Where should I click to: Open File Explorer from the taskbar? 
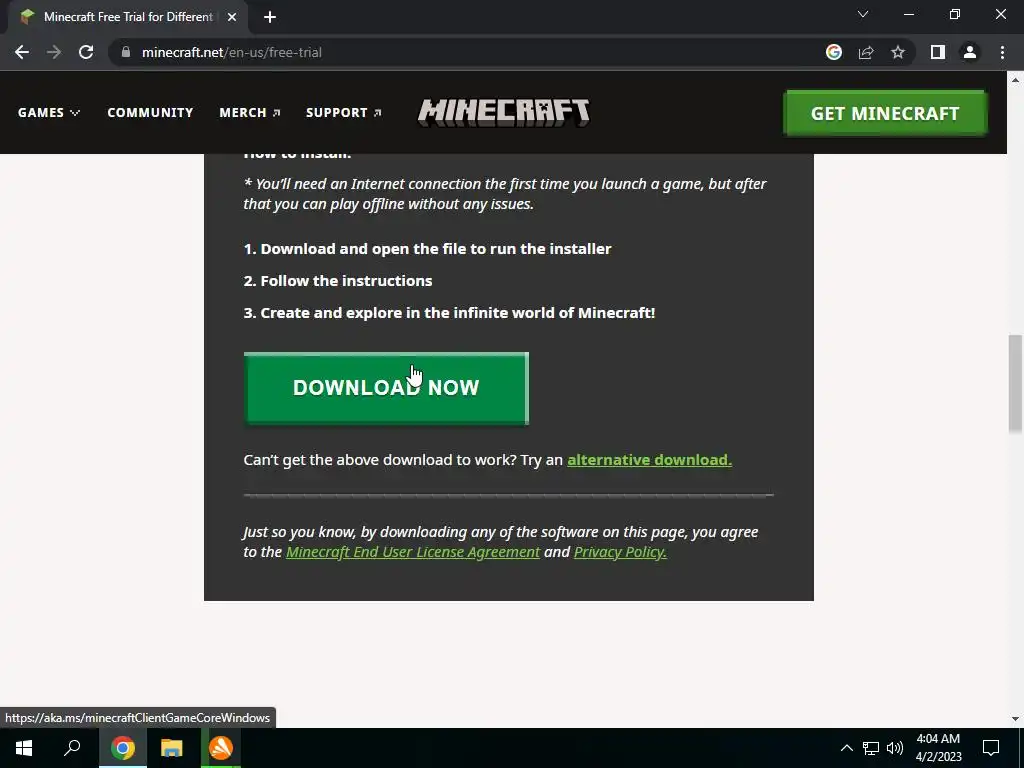point(172,748)
